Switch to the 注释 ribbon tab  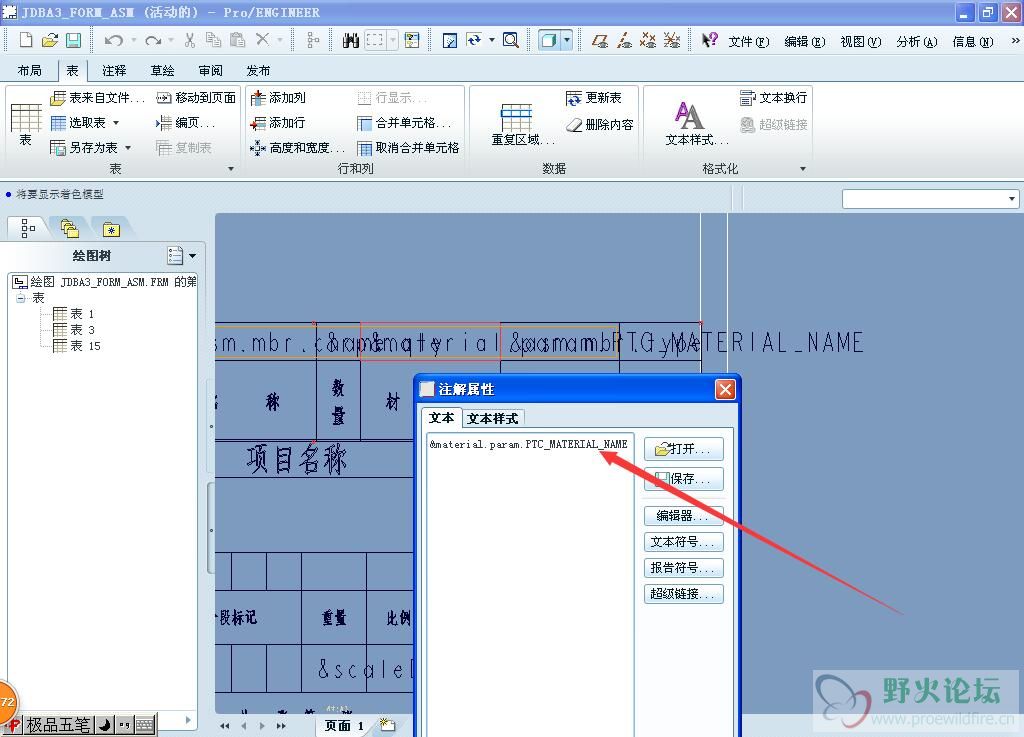coord(114,71)
